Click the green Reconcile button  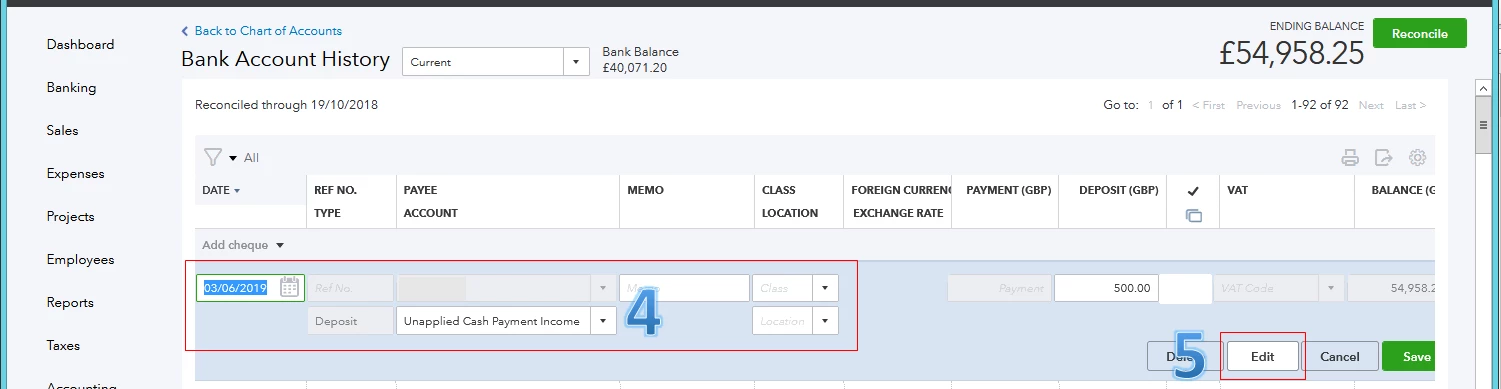[1419, 33]
